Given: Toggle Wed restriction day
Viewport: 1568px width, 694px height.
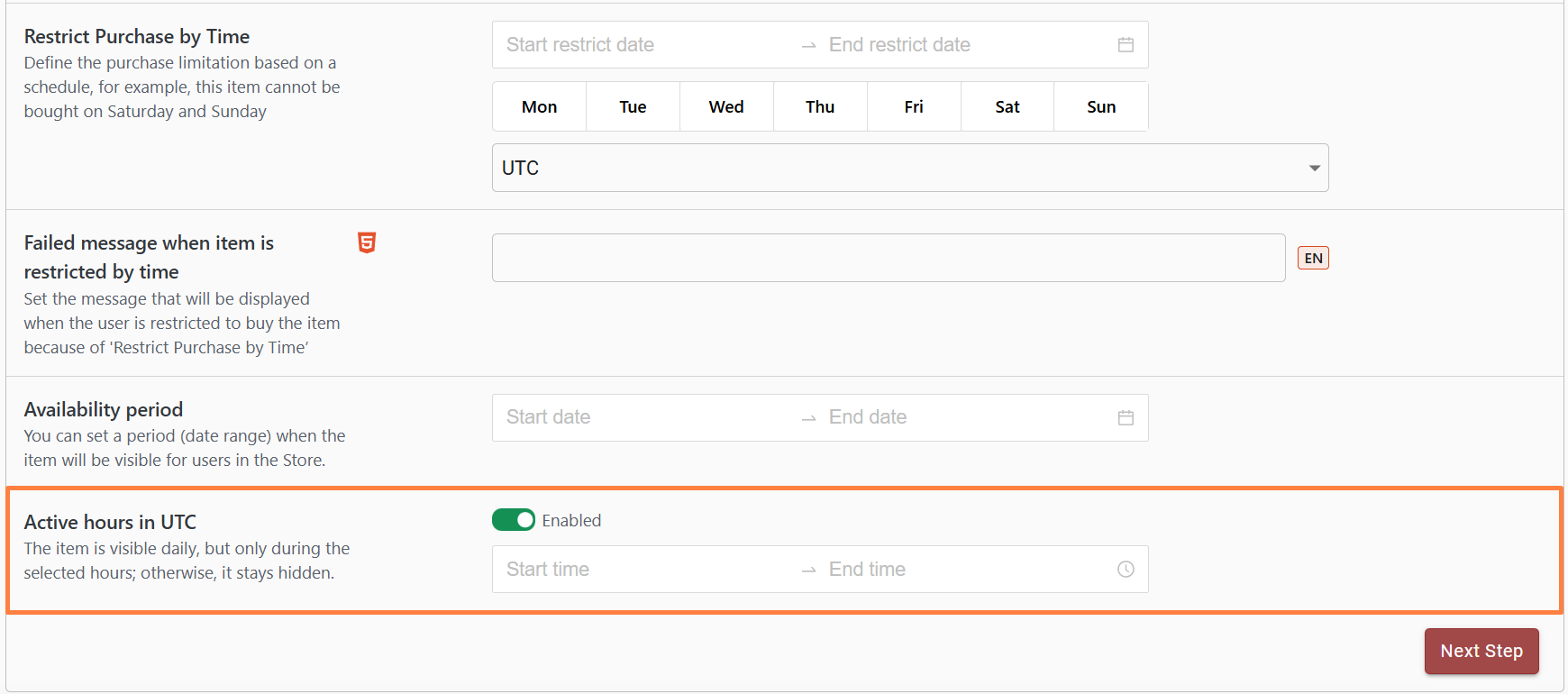Looking at the screenshot, I should 726,107.
